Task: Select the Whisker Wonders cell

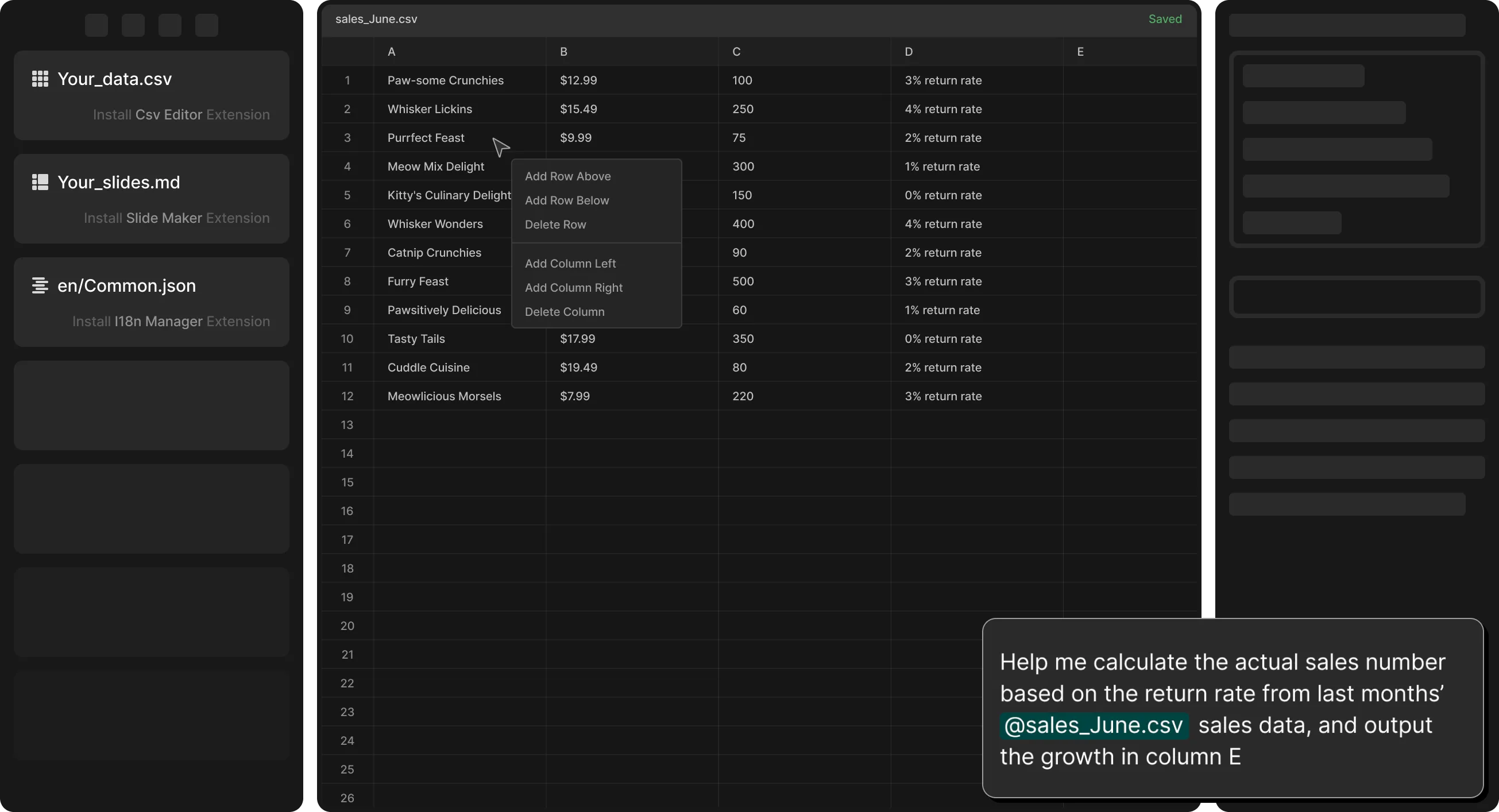Action: [442, 224]
